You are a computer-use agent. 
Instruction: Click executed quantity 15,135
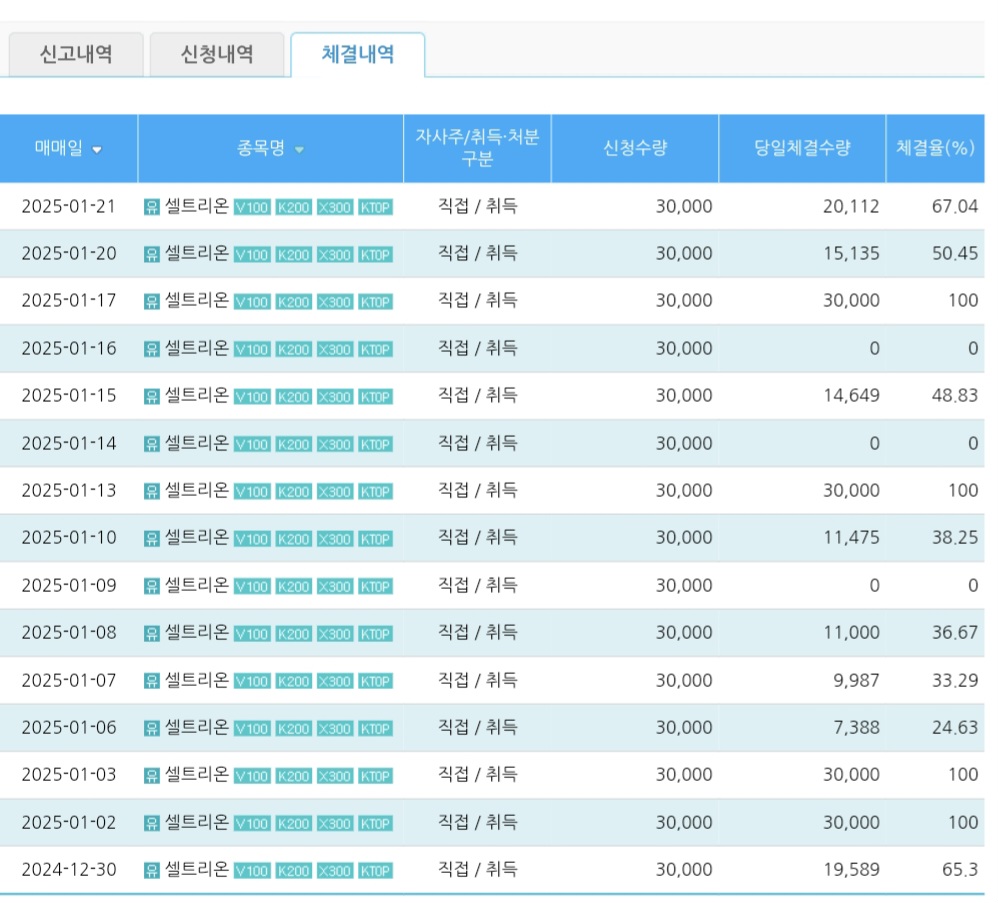[851, 254]
